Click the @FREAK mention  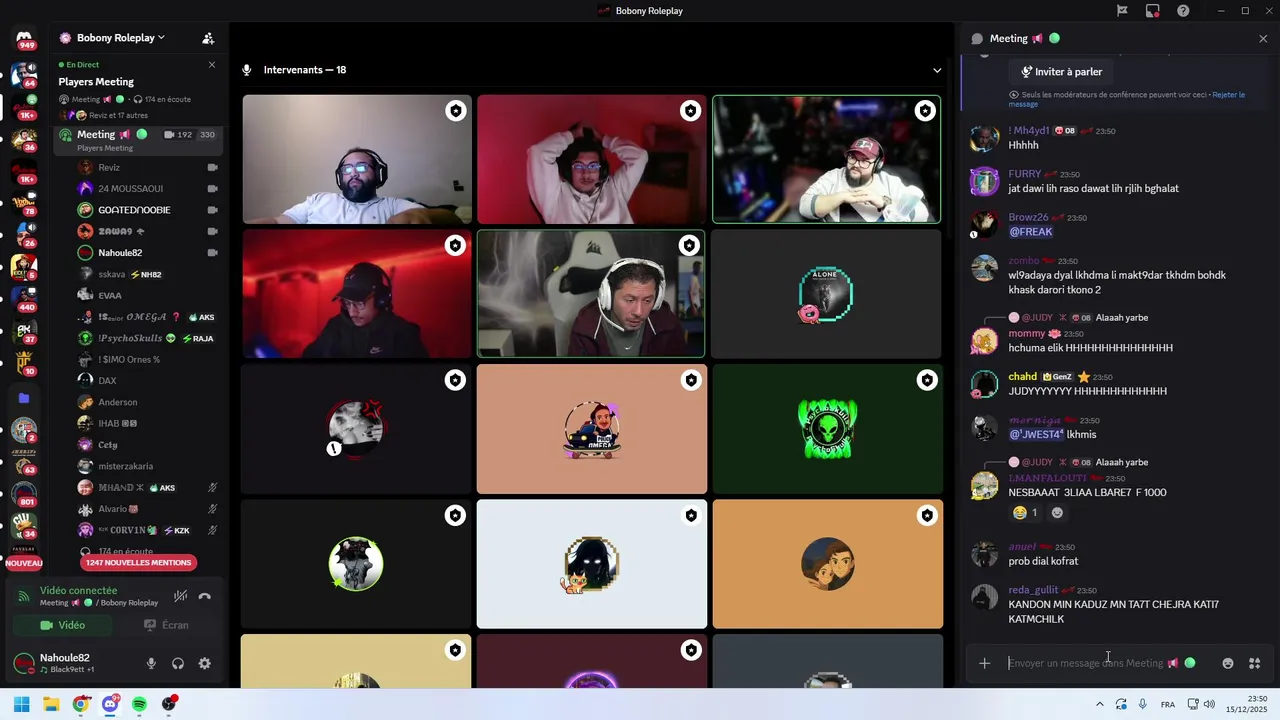(1031, 232)
